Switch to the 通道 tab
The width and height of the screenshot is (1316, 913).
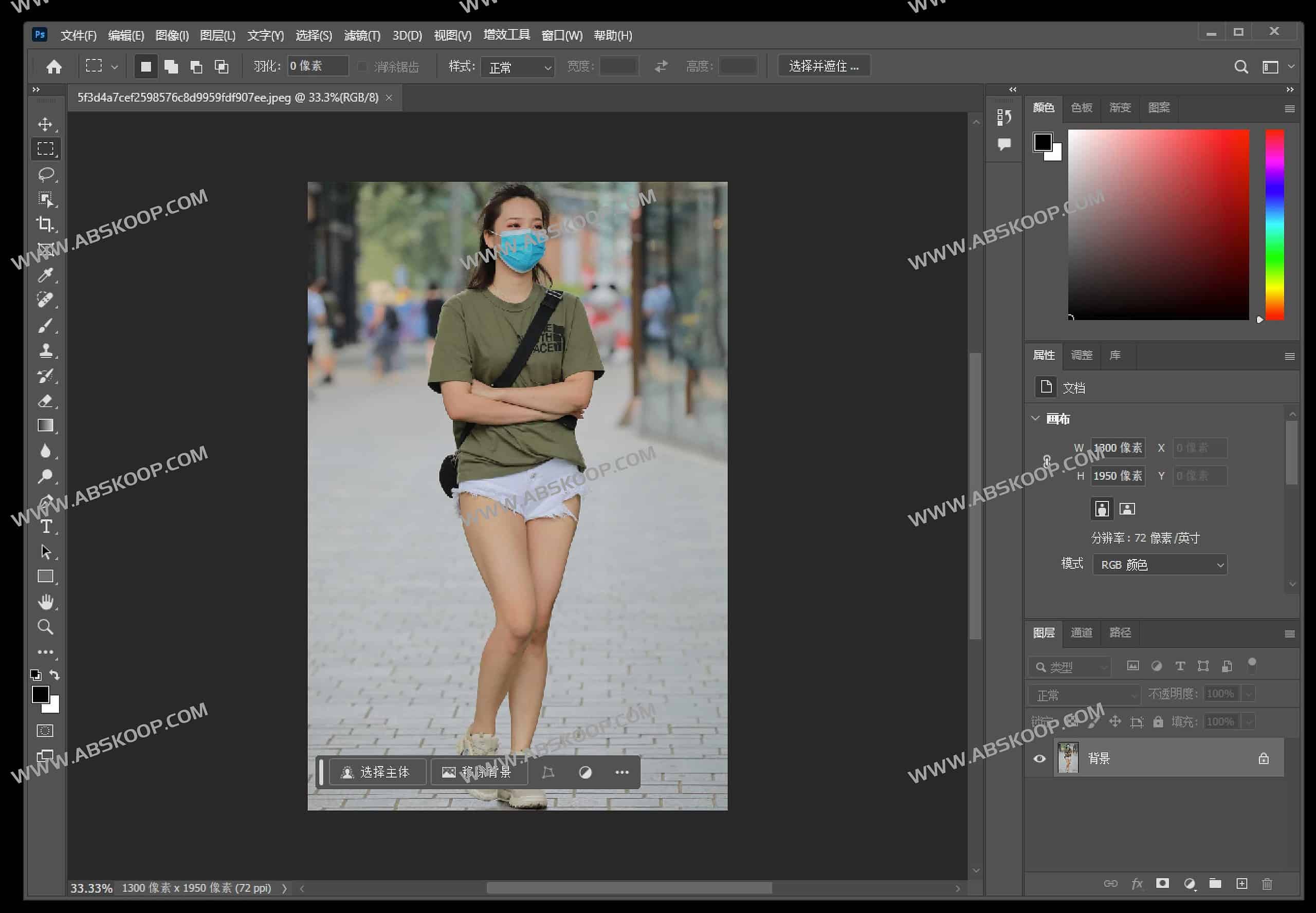(1081, 632)
